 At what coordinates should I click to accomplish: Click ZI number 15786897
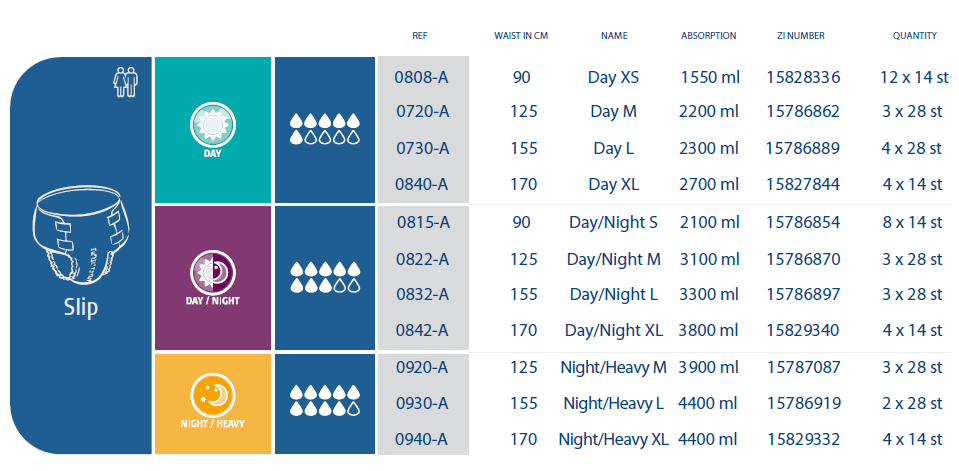click(803, 295)
